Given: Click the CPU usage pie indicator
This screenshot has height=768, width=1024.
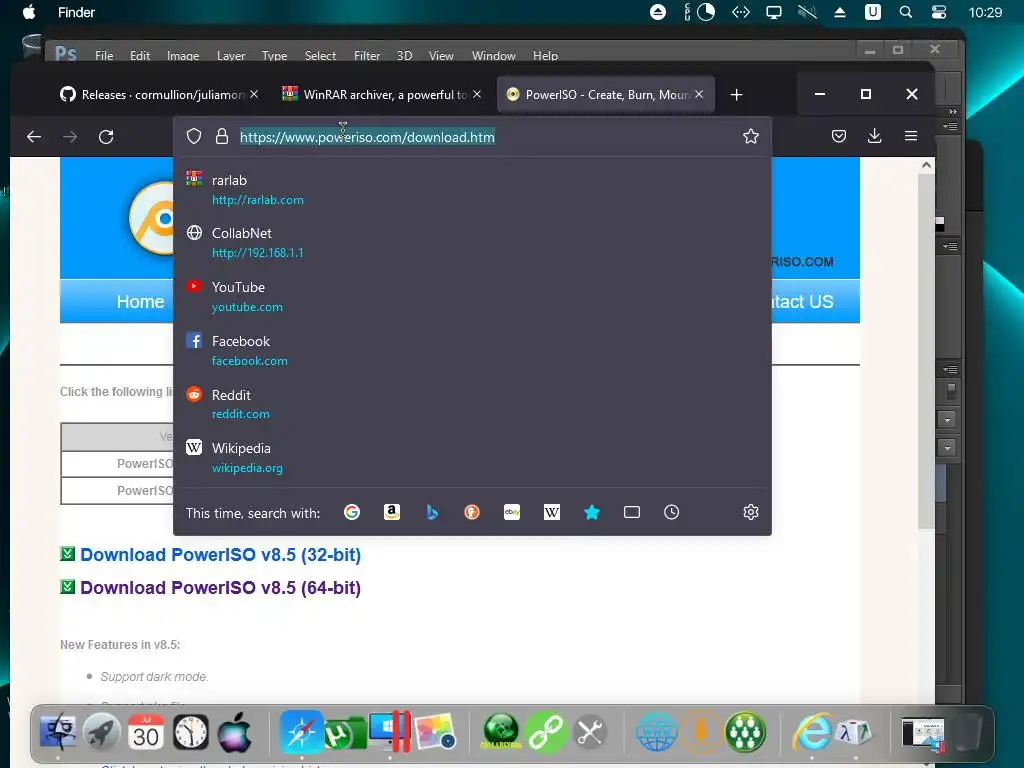Looking at the screenshot, I should pos(706,12).
